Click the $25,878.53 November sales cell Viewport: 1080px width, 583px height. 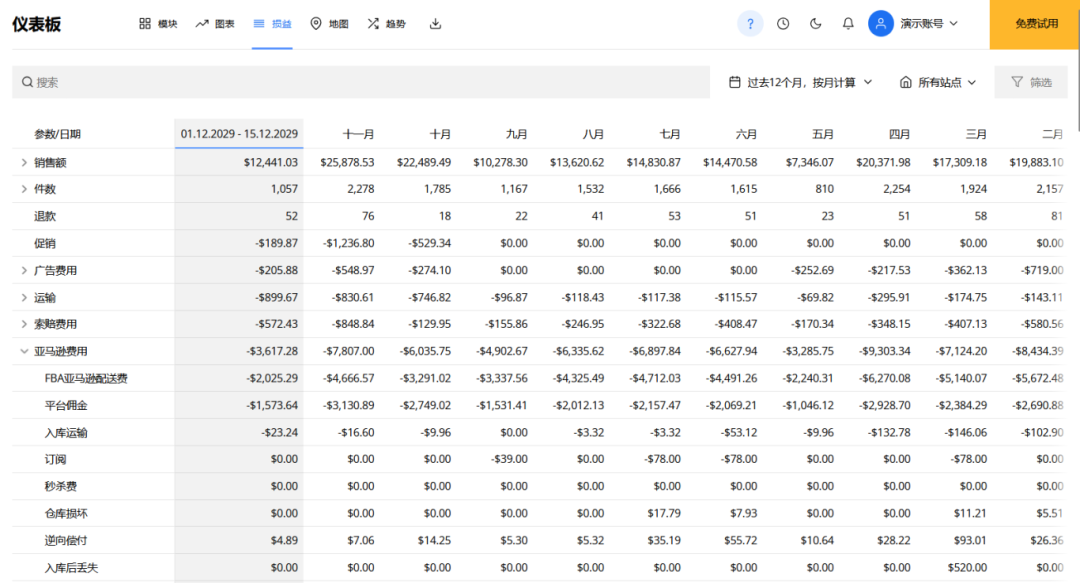pyautogui.click(x=347, y=163)
